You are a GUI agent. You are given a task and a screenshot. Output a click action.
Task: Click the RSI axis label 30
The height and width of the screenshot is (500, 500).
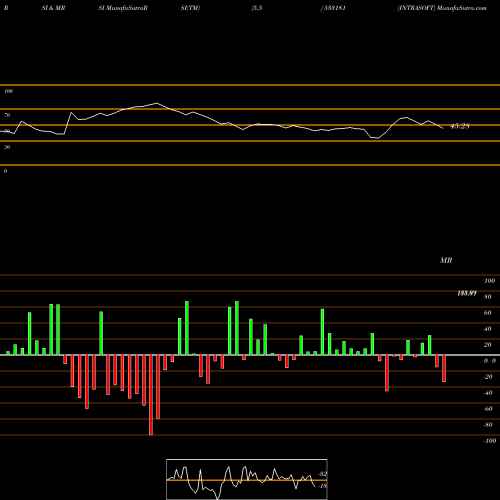coord(7,147)
